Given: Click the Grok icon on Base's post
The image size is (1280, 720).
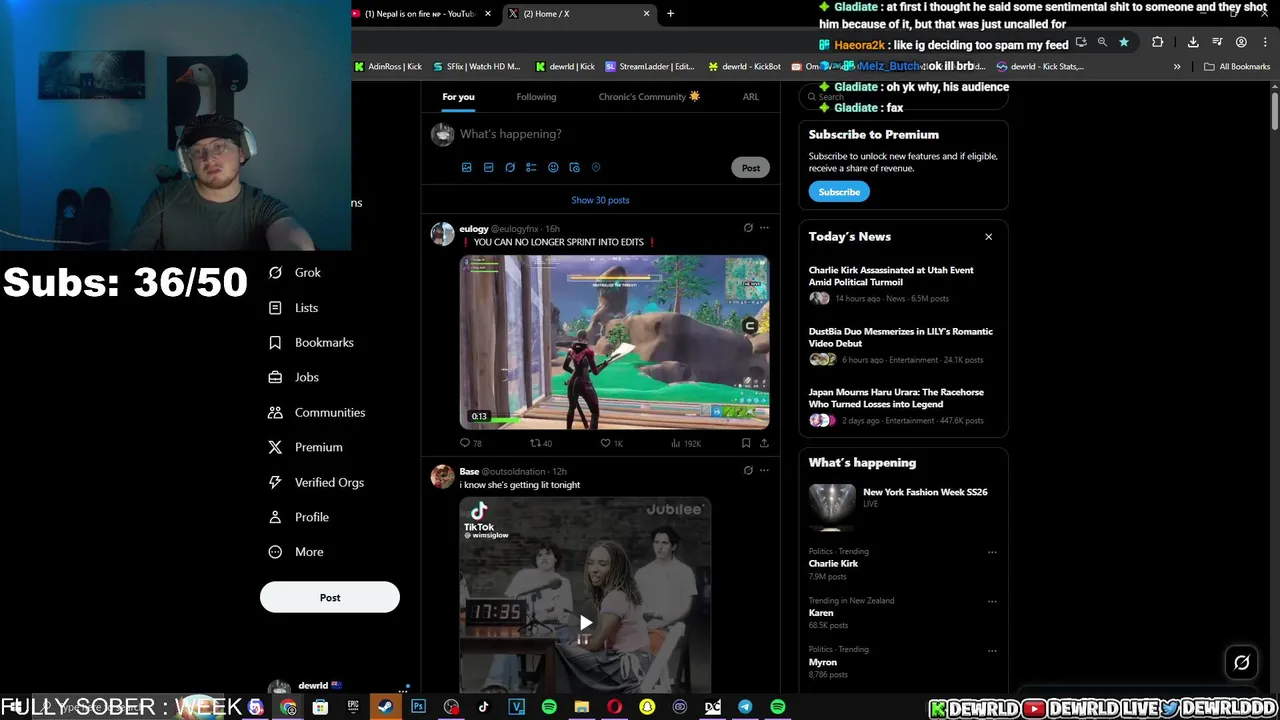Looking at the screenshot, I should 748,470.
